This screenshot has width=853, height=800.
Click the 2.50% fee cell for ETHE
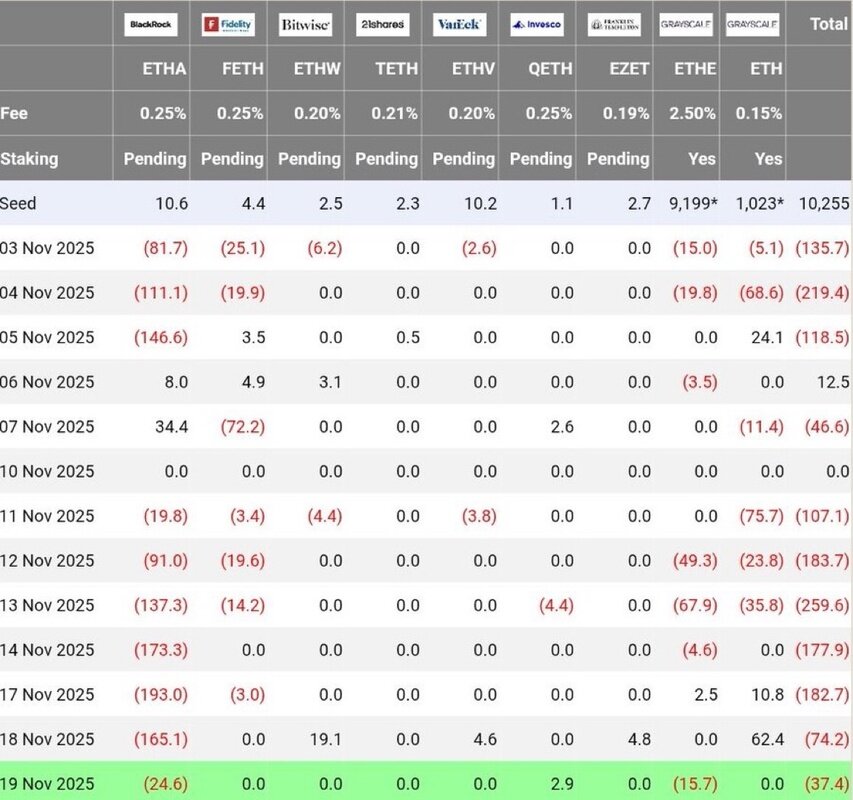click(694, 113)
